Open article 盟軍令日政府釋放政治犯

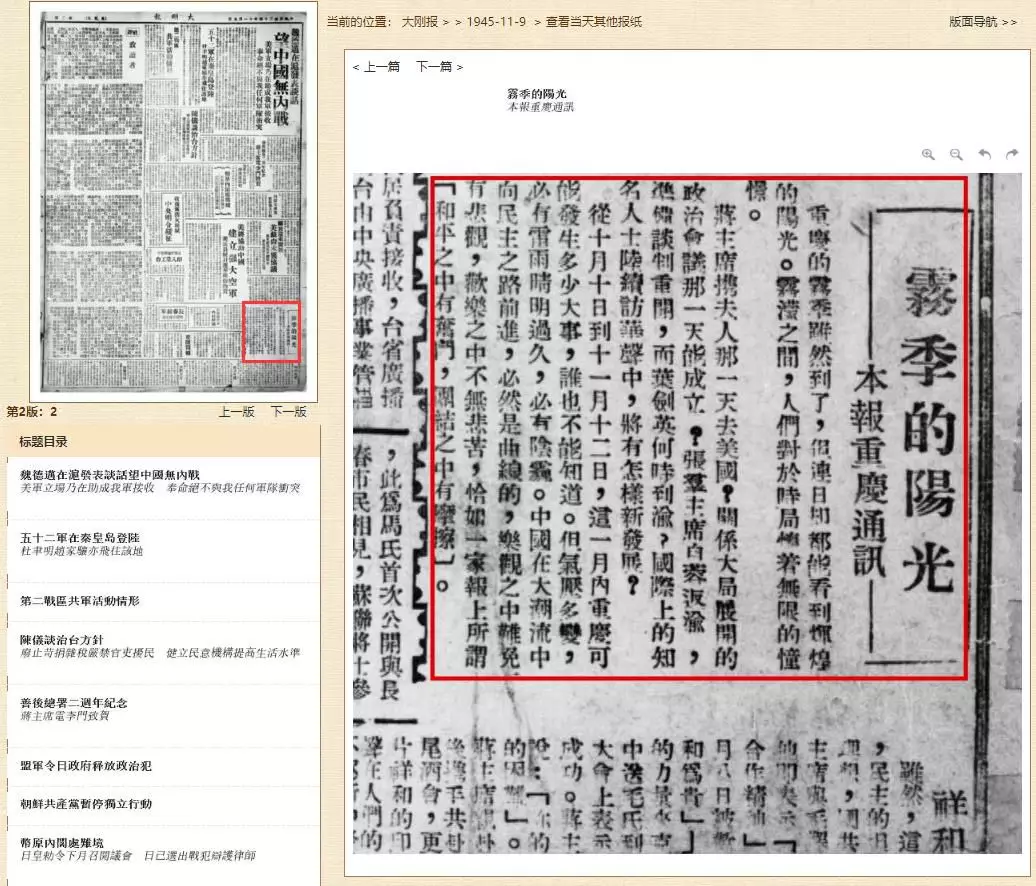86,766
